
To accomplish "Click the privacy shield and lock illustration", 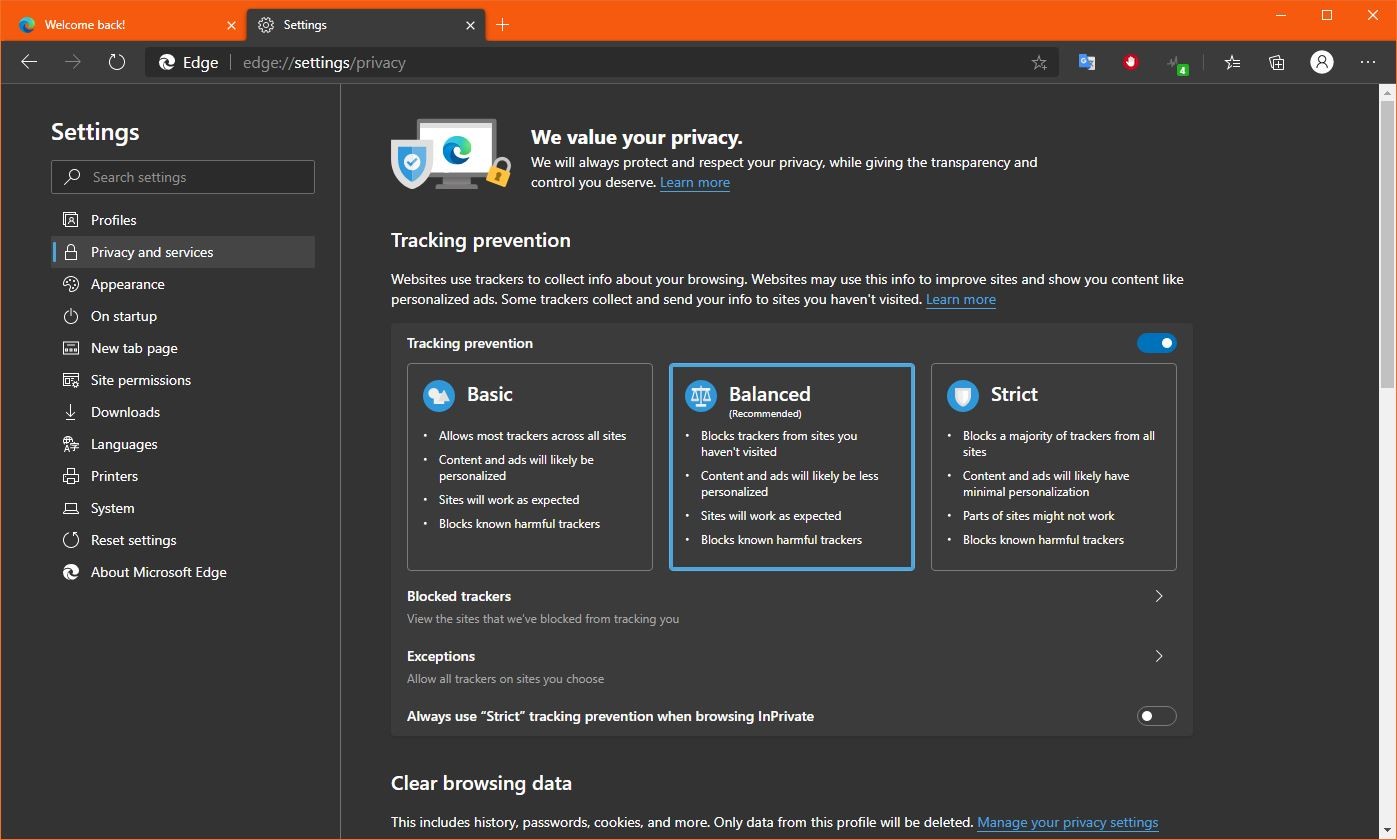I will [x=451, y=153].
